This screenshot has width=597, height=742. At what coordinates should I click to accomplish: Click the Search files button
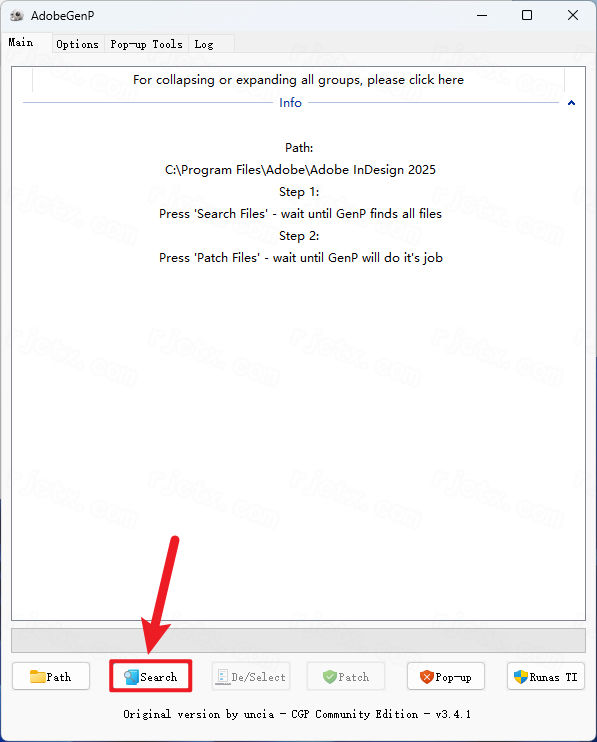(150, 676)
